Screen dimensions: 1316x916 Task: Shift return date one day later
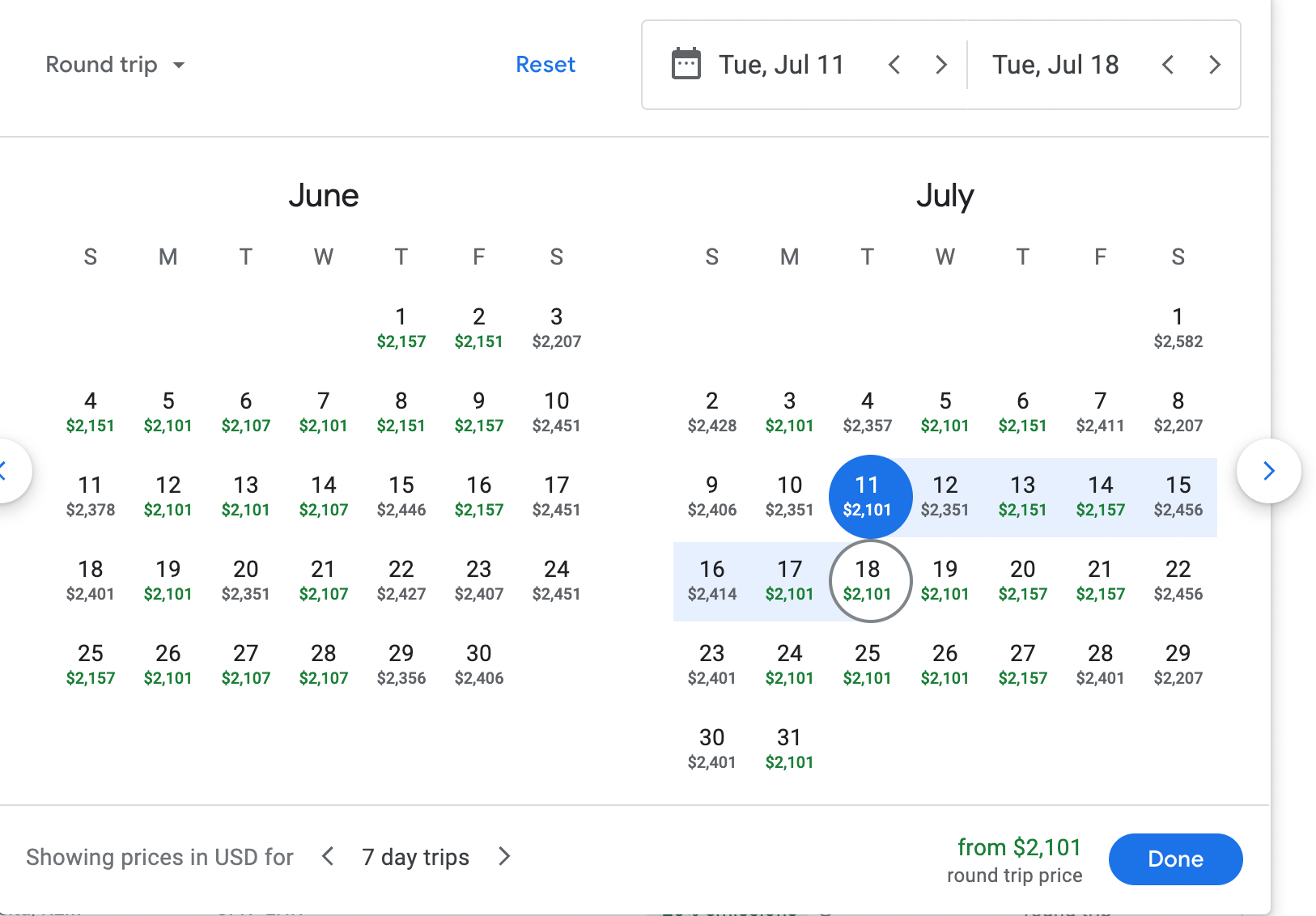[x=1214, y=65]
